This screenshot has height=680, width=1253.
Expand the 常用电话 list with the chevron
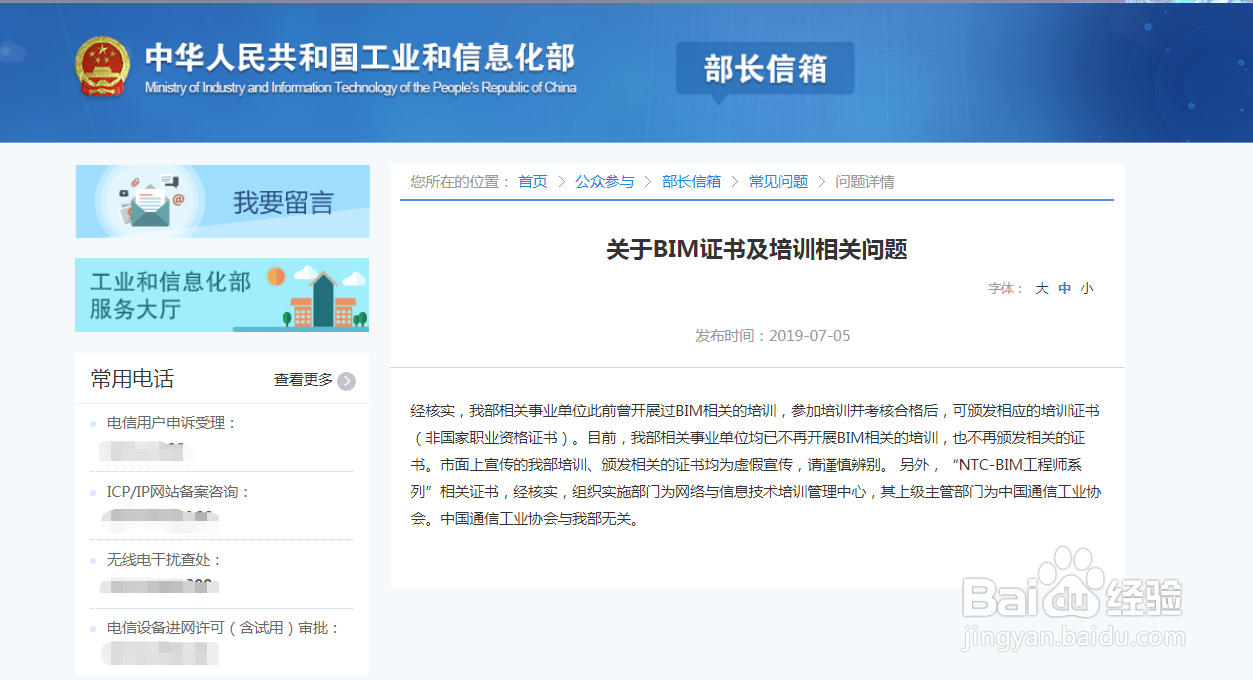tap(347, 380)
